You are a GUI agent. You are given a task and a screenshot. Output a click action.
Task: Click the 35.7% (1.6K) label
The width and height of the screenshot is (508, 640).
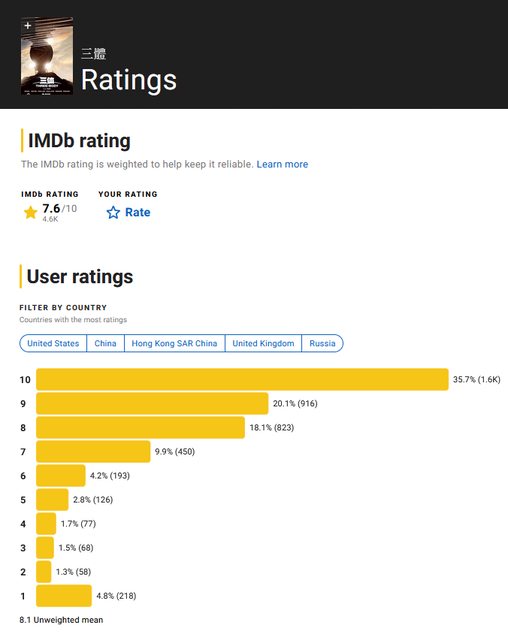(x=477, y=379)
